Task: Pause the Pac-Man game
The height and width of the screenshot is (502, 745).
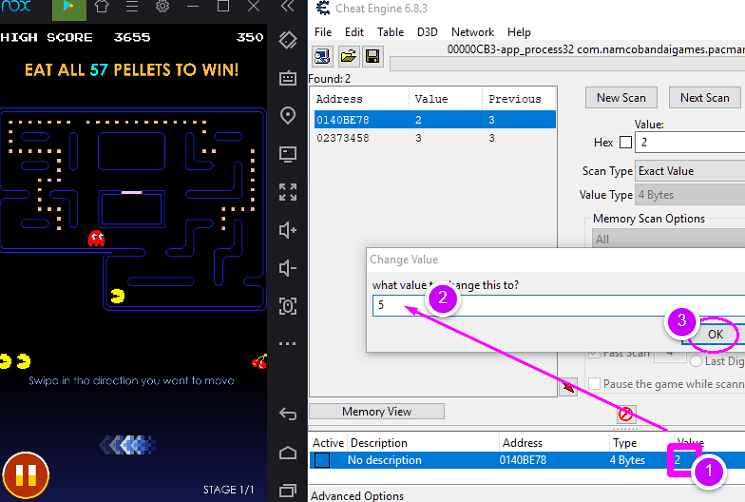Action: 26,474
